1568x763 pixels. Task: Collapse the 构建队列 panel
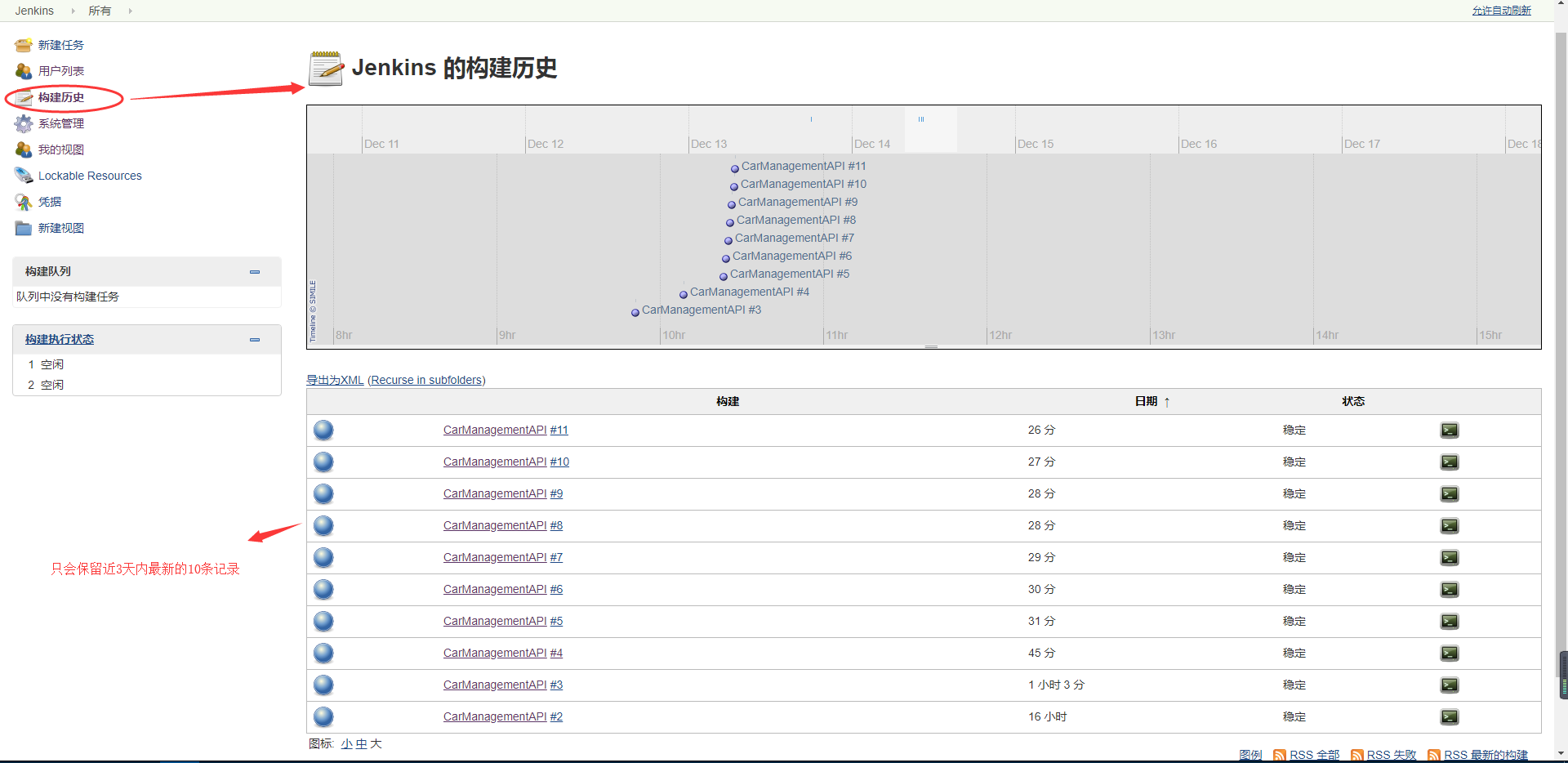click(x=255, y=272)
